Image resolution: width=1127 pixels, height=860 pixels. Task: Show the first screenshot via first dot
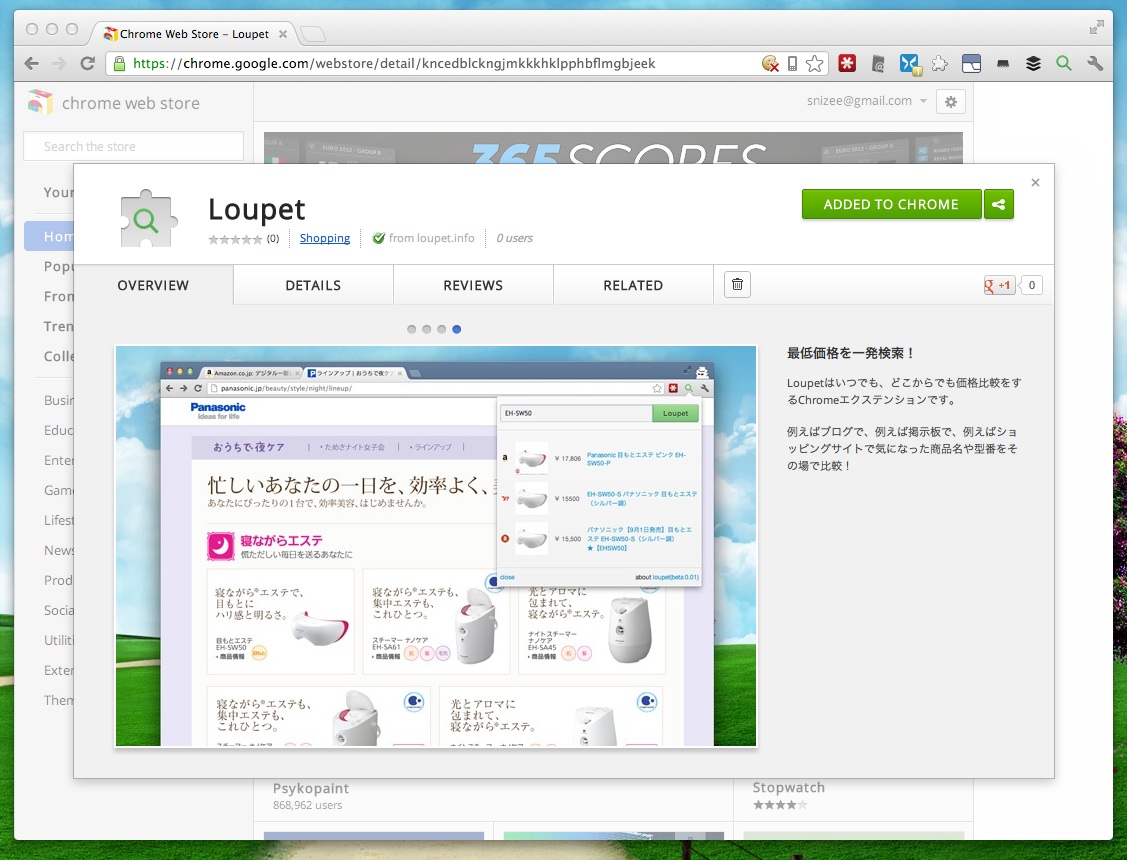pyautogui.click(x=411, y=329)
